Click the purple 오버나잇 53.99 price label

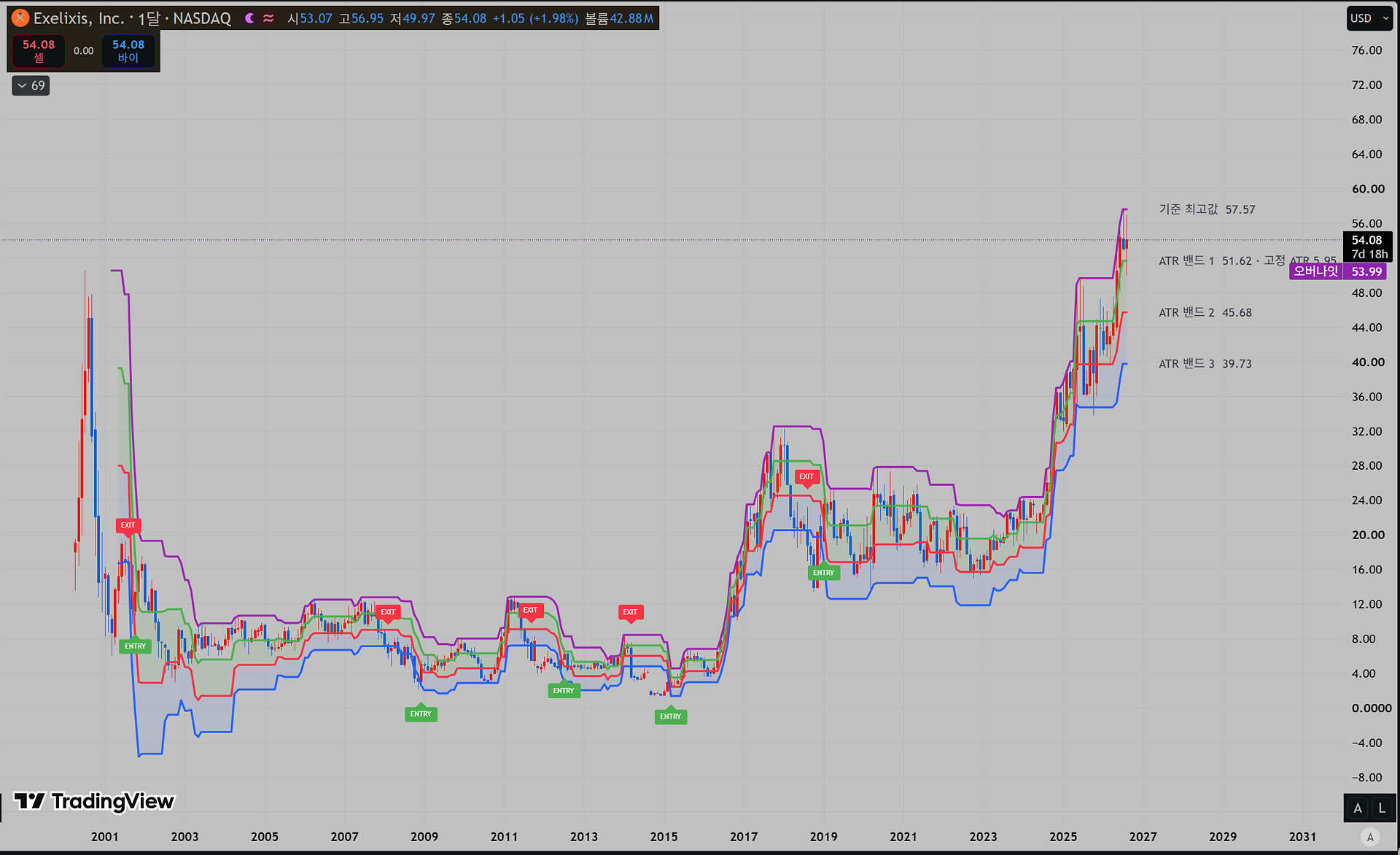1337,271
